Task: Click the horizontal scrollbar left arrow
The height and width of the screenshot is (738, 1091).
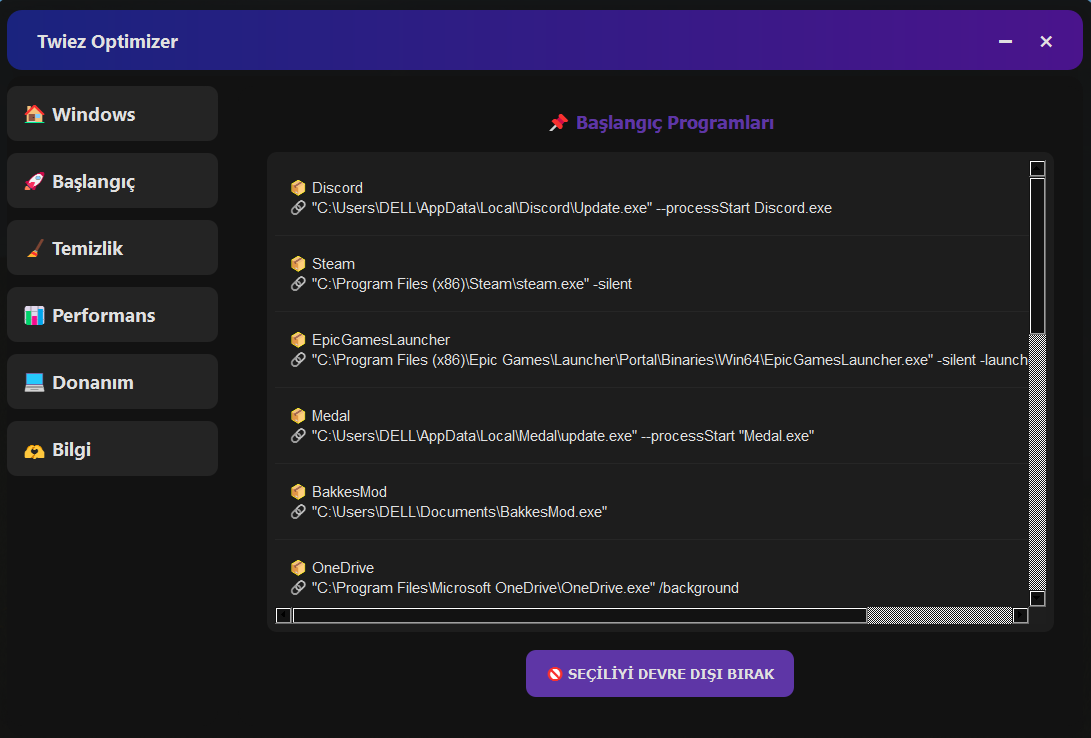Action: 283,615
